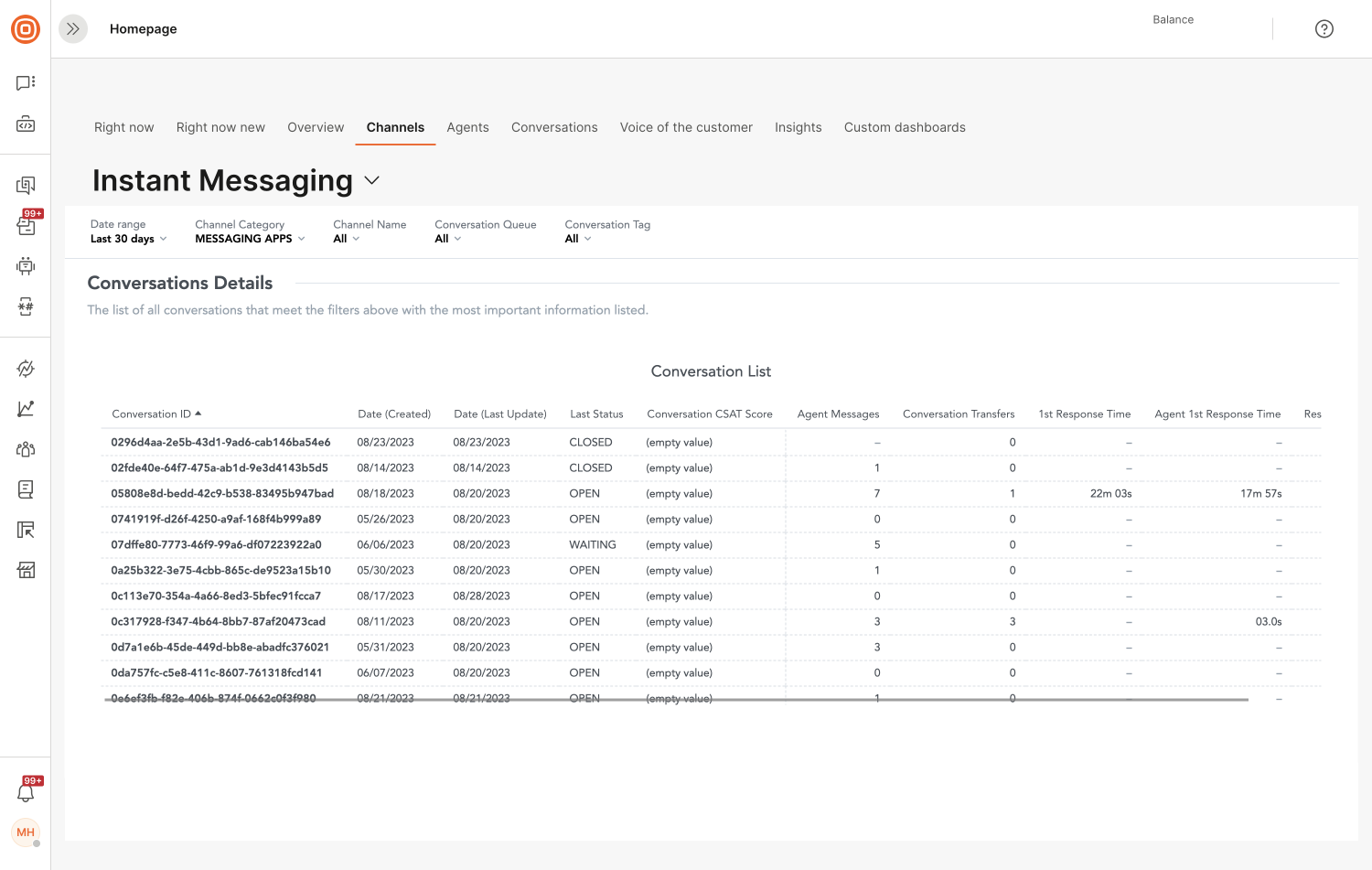
Task: Switch to the Right now new tab
Action: point(220,127)
